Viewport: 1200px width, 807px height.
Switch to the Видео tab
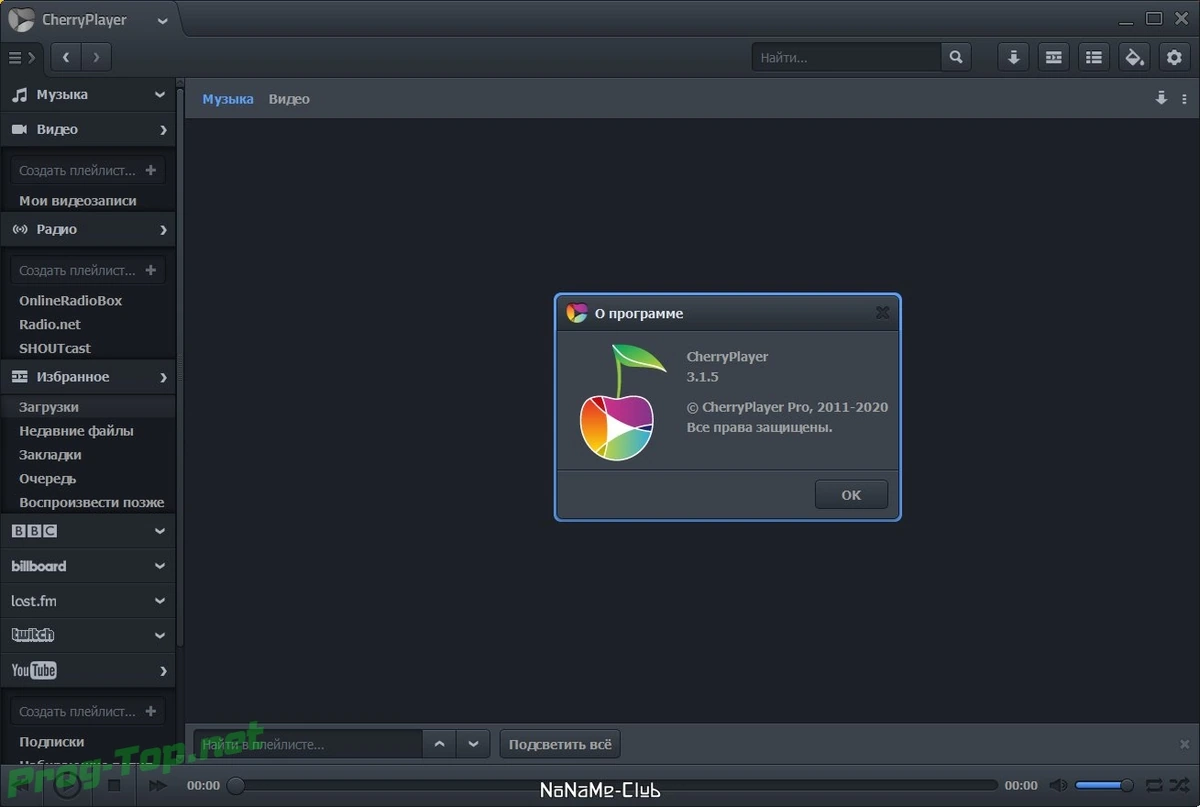[289, 99]
